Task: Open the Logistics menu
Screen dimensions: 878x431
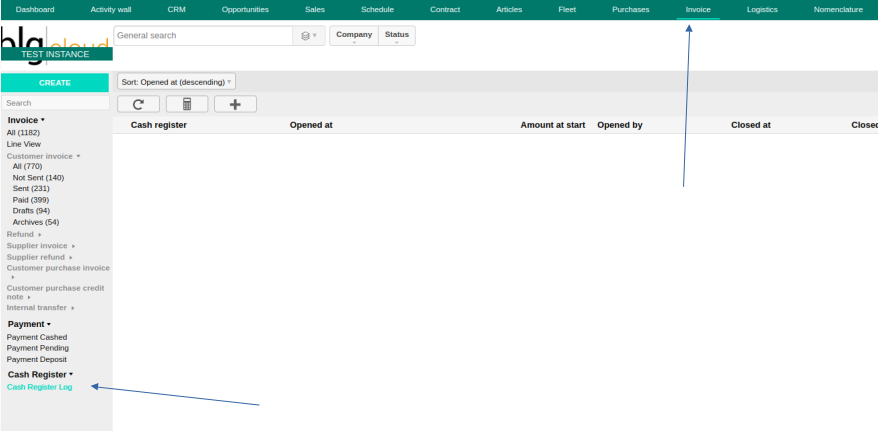Action: coord(762,10)
